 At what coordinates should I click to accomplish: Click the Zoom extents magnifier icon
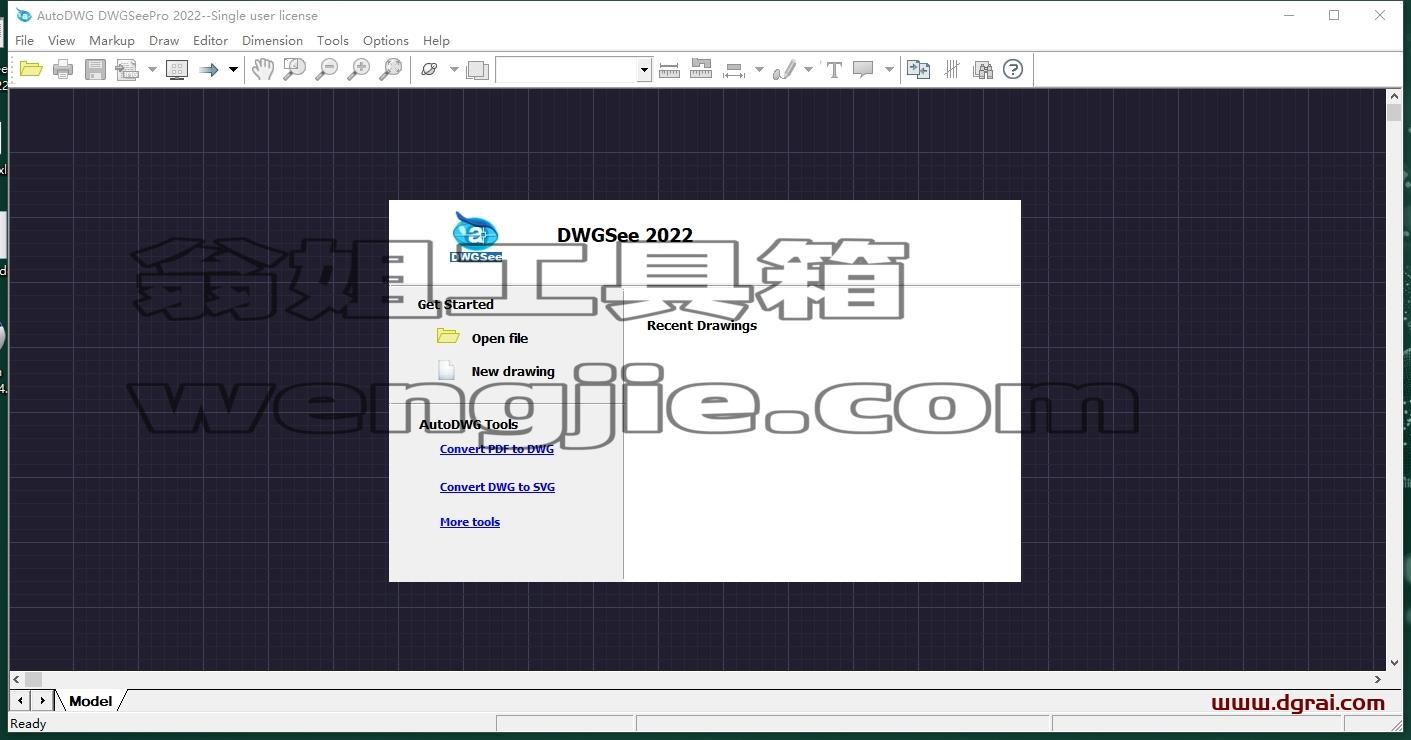point(390,69)
